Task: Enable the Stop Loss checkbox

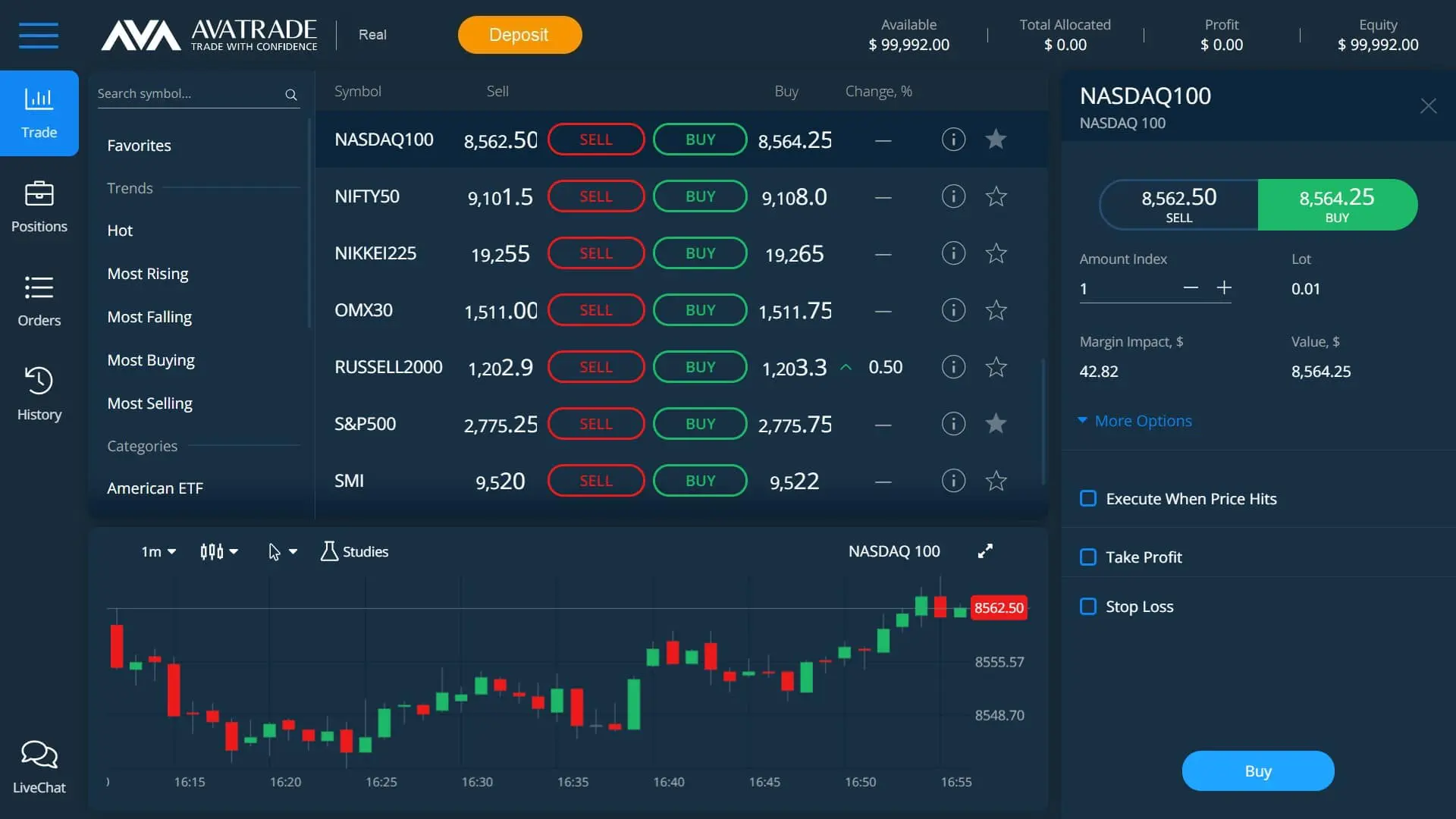Action: click(x=1088, y=606)
